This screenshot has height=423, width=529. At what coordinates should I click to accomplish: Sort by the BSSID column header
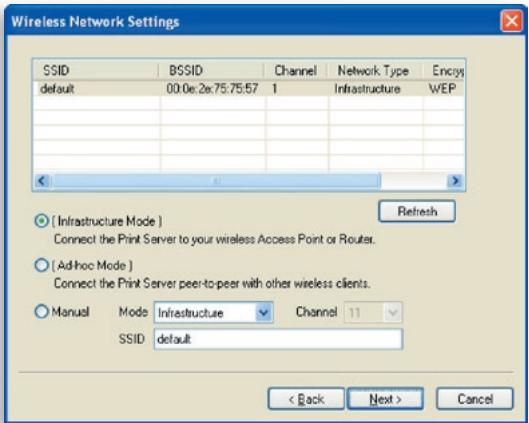tap(211, 70)
